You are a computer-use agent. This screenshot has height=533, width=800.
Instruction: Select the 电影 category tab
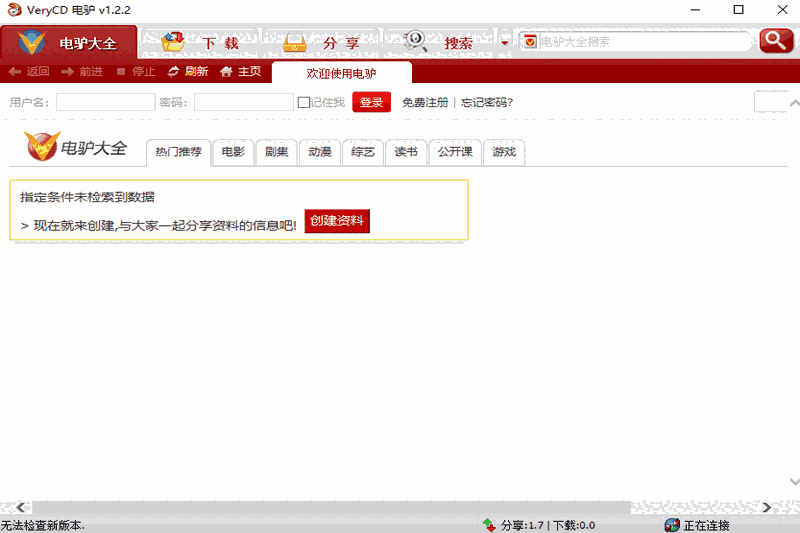(x=233, y=152)
